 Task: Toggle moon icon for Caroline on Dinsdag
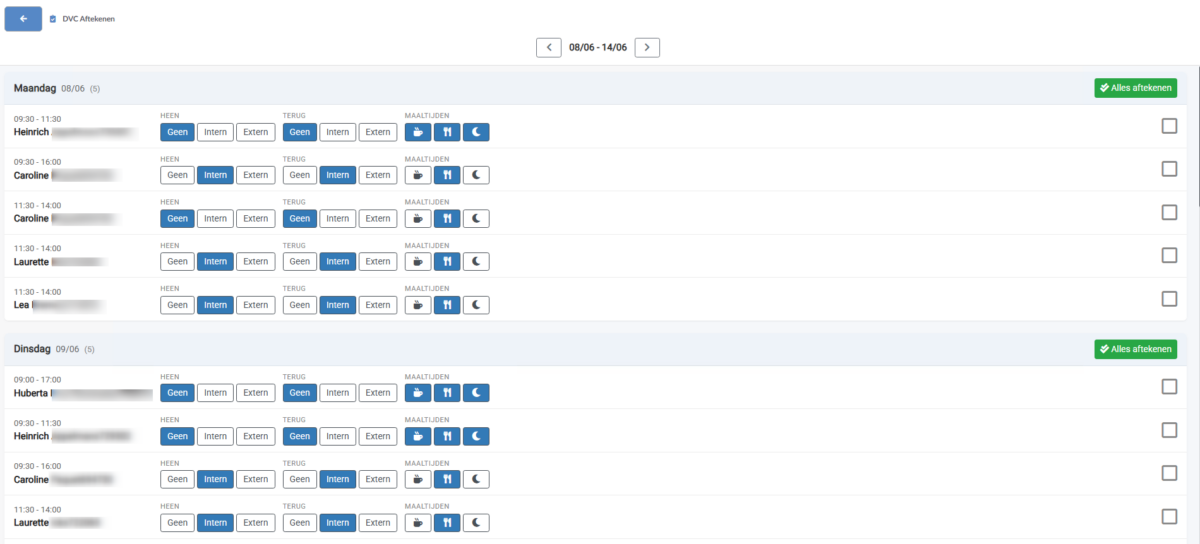point(476,479)
